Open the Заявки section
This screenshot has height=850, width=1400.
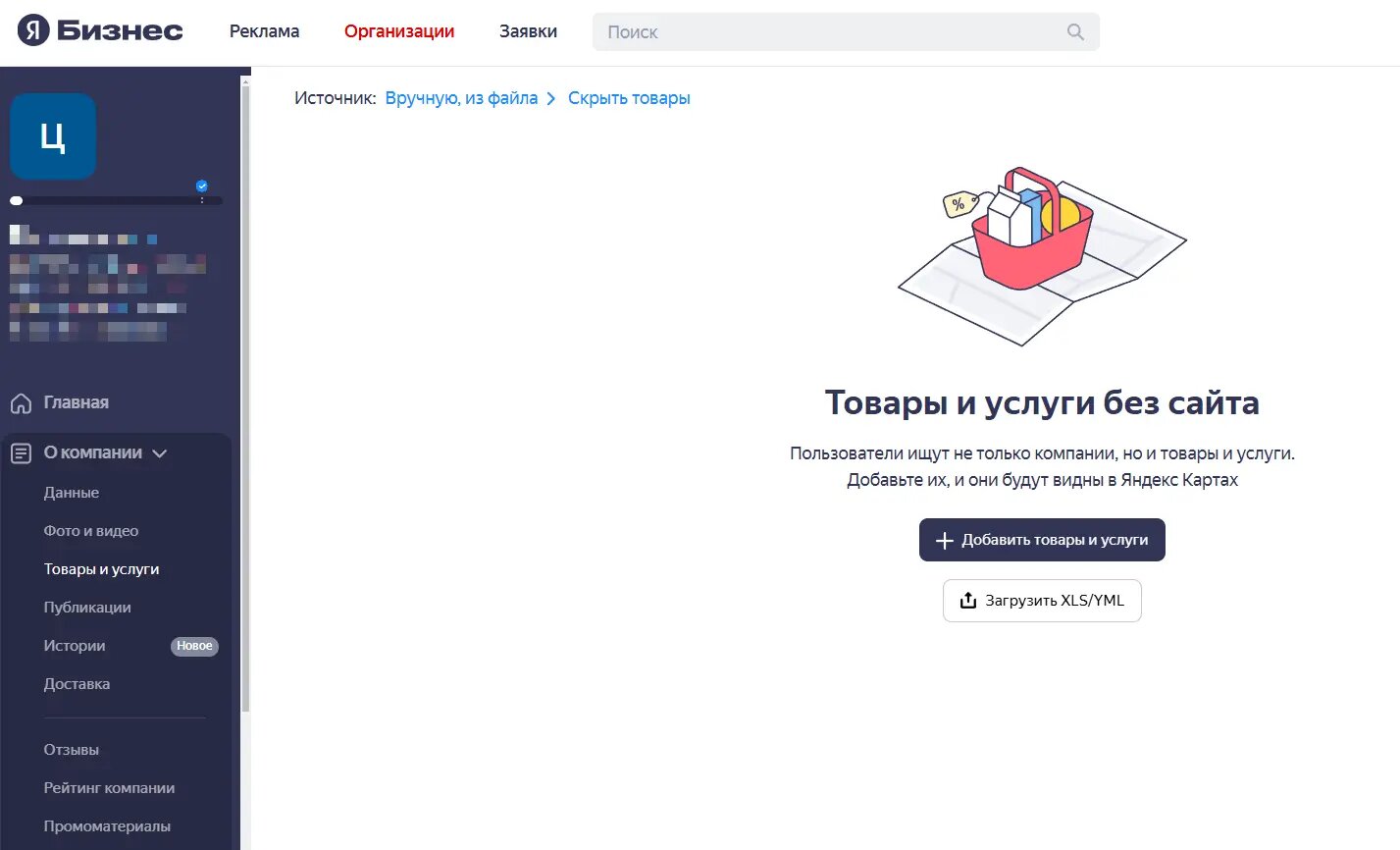[528, 31]
